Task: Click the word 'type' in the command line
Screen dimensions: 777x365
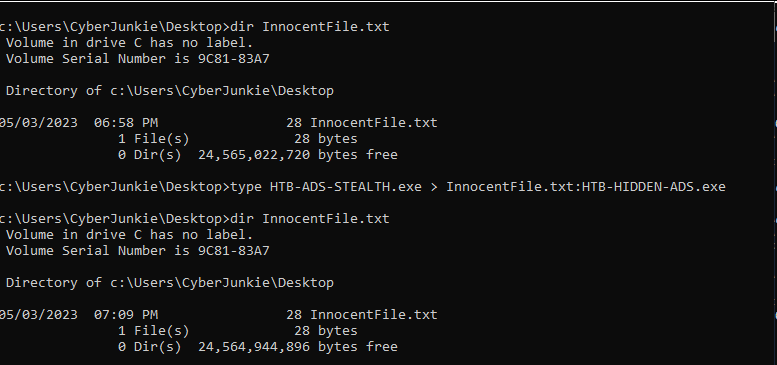Action: tap(246, 187)
